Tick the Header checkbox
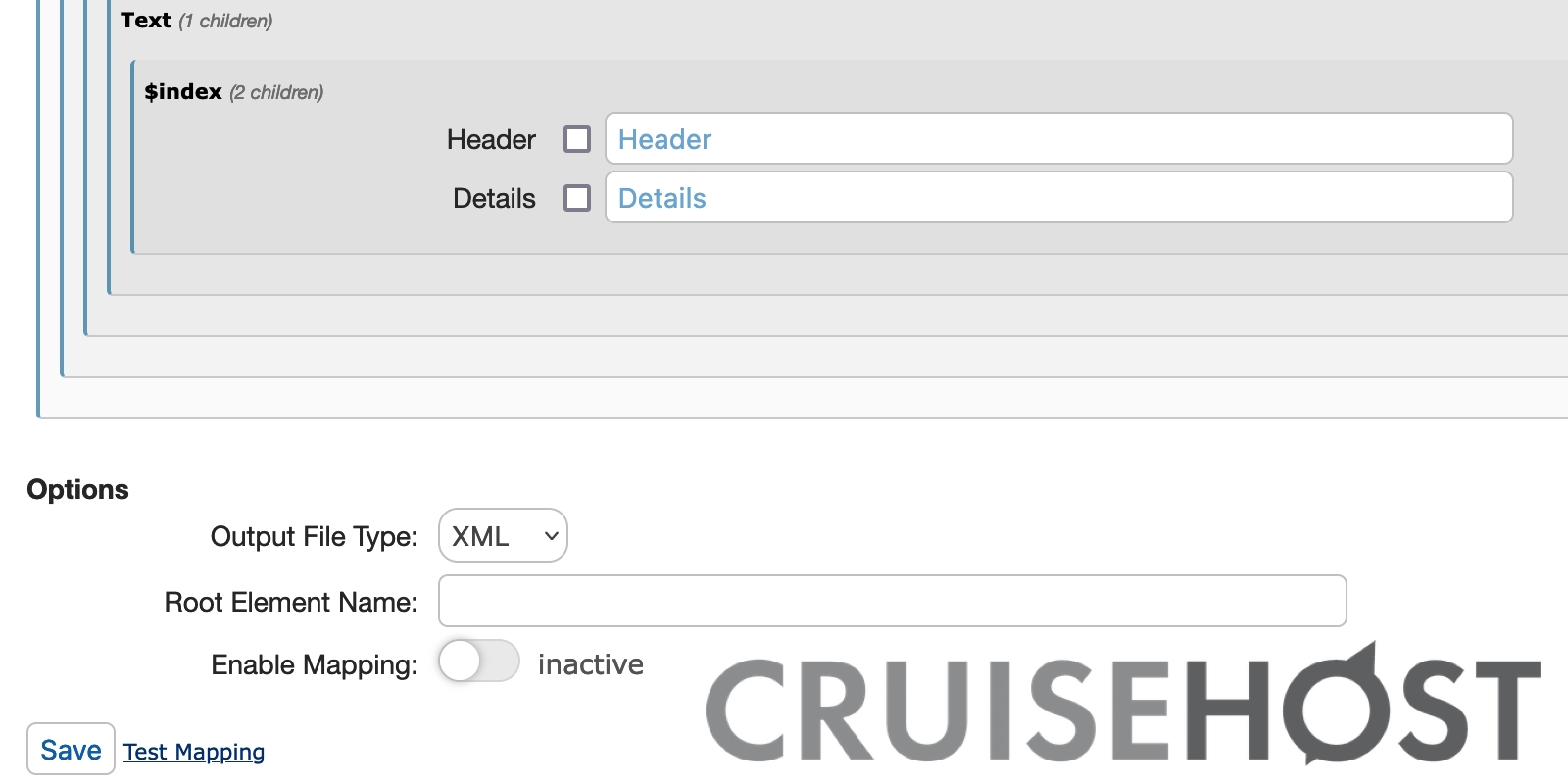Image resolution: width=1568 pixels, height=784 pixels. coord(577,139)
